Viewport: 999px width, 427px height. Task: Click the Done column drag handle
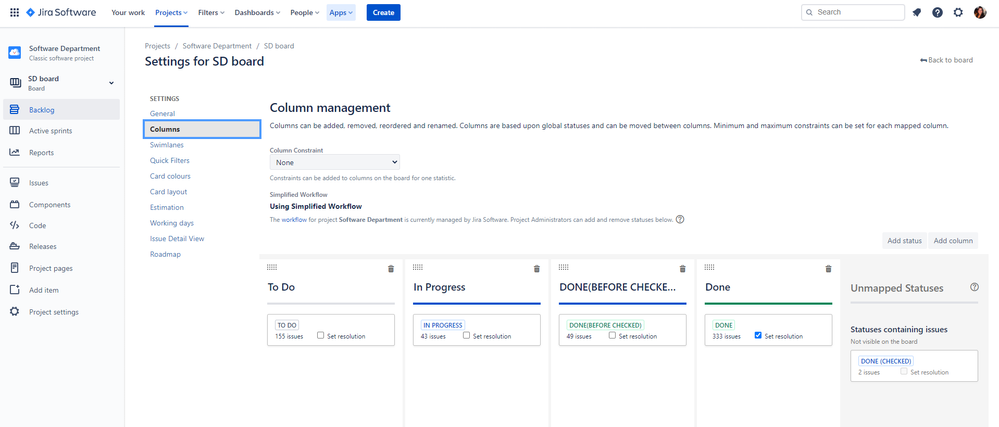click(710, 267)
